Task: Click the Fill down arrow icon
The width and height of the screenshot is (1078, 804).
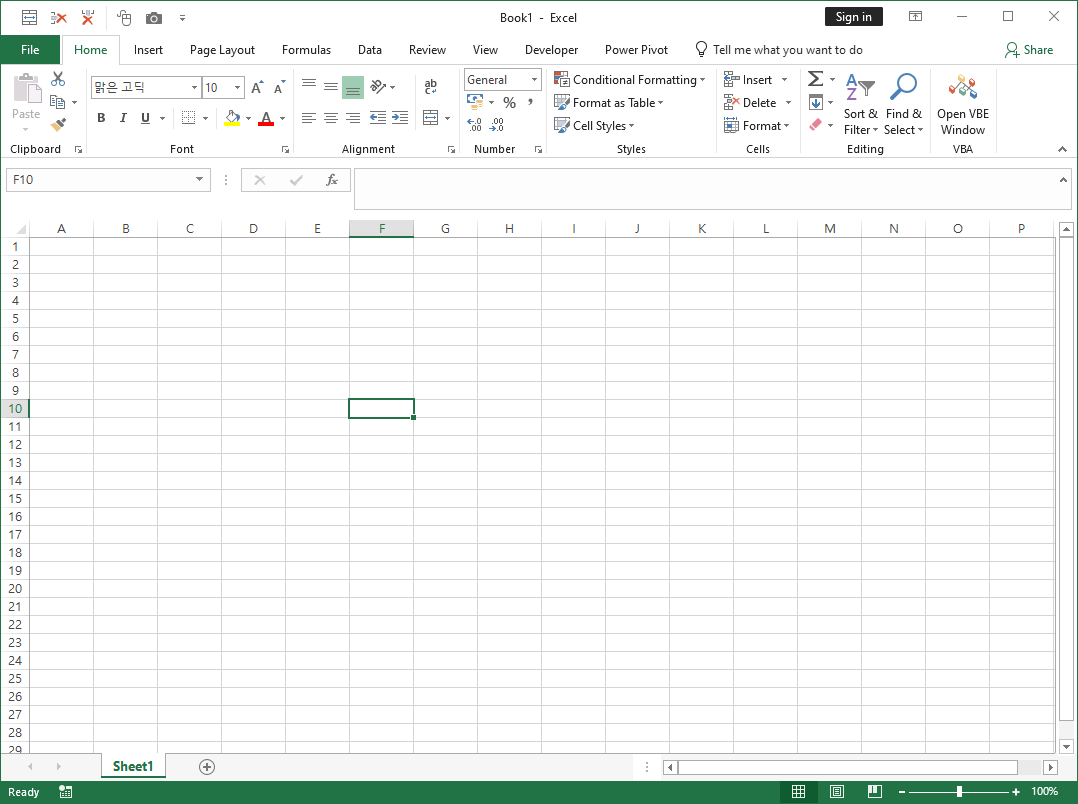Action: click(815, 102)
